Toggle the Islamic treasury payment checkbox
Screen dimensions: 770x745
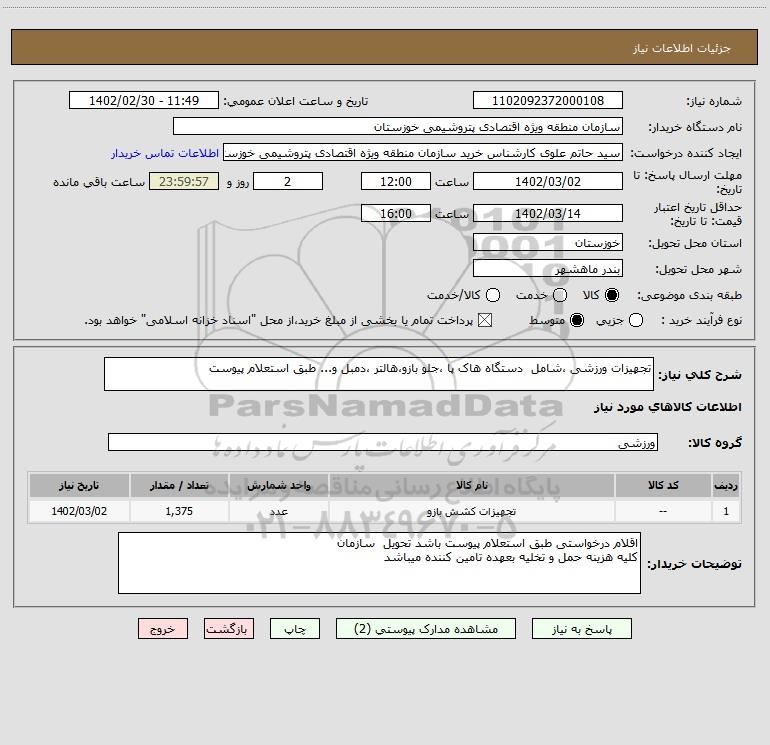[485, 320]
